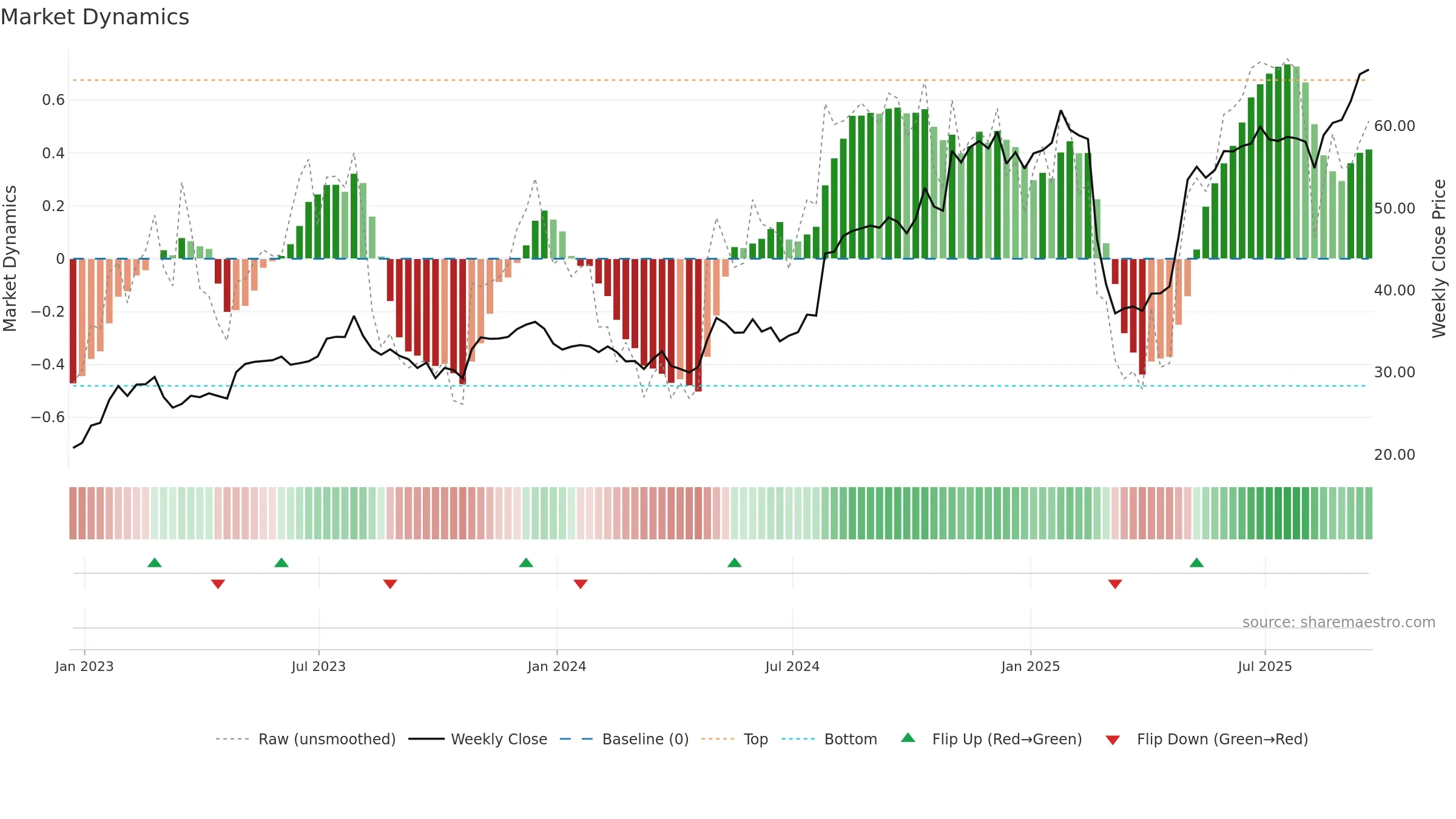
Task: Select the flip-down marker after Jul 2023
Action: click(x=390, y=584)
